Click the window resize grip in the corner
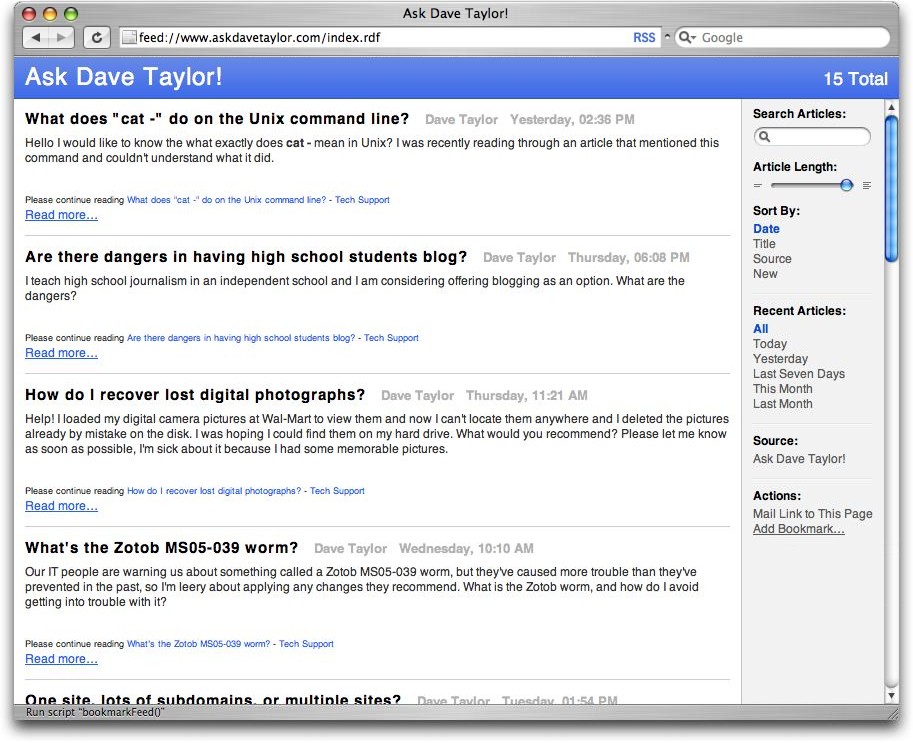 pos(891,713)
